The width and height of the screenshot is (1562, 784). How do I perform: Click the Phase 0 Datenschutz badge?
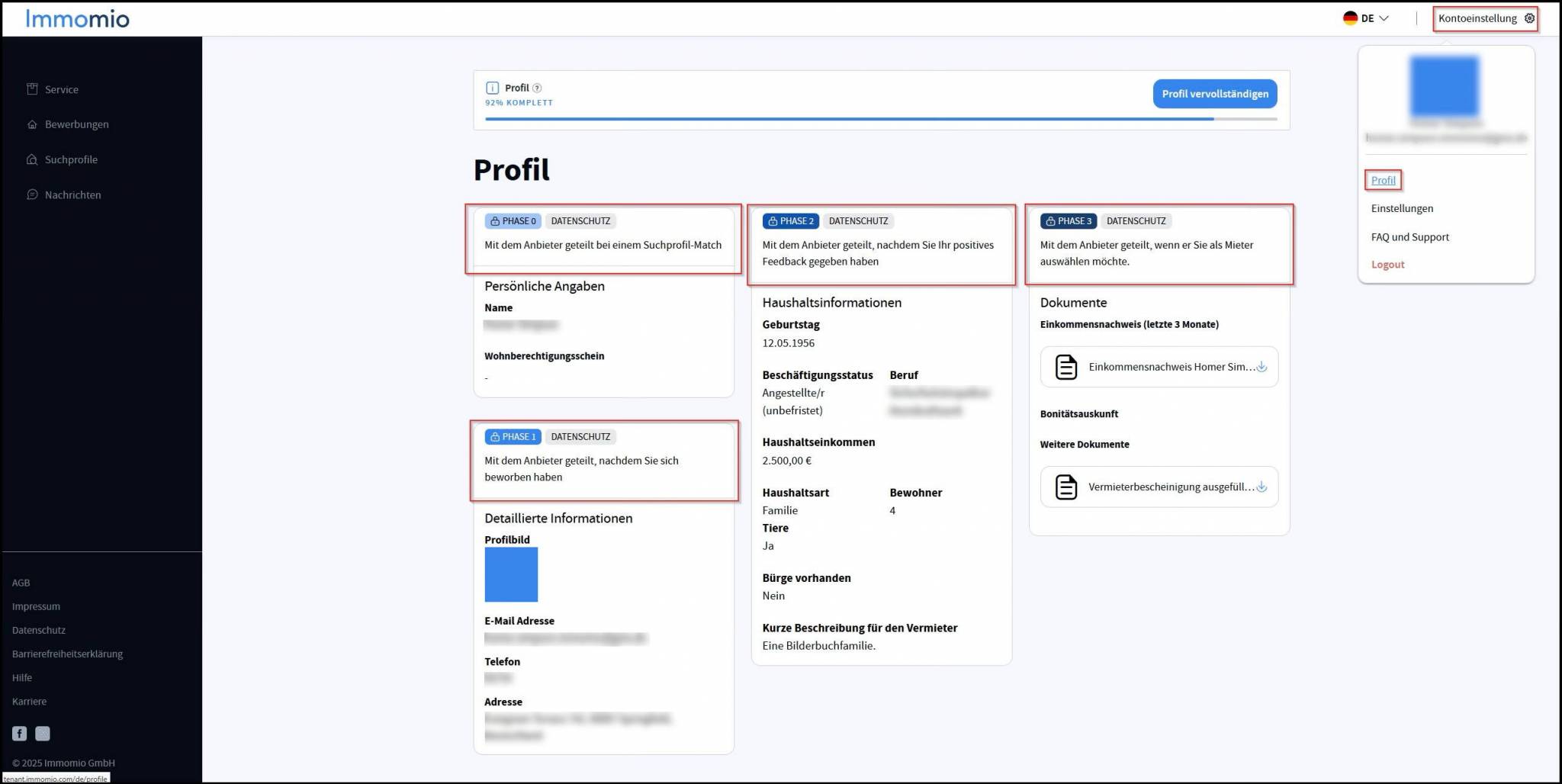(580, 221)
